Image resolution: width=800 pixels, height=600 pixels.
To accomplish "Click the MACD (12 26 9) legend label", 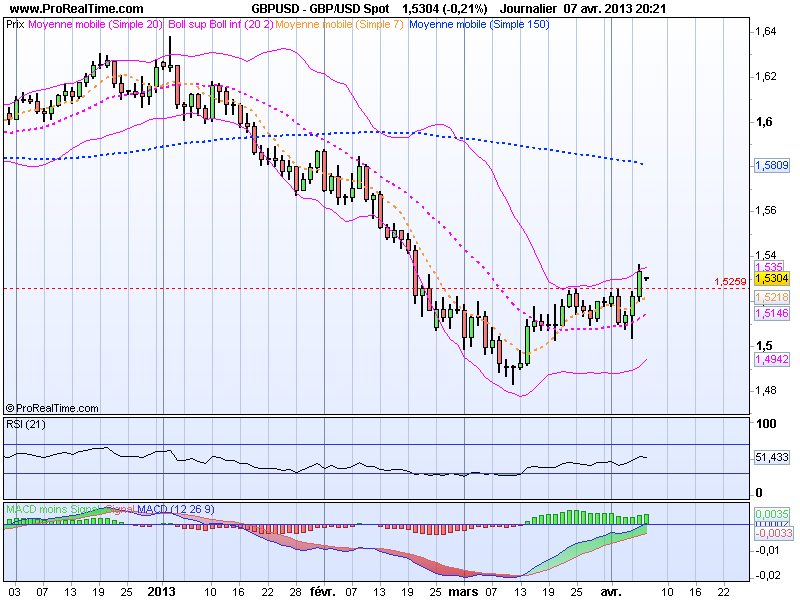I will pos(176,509).
